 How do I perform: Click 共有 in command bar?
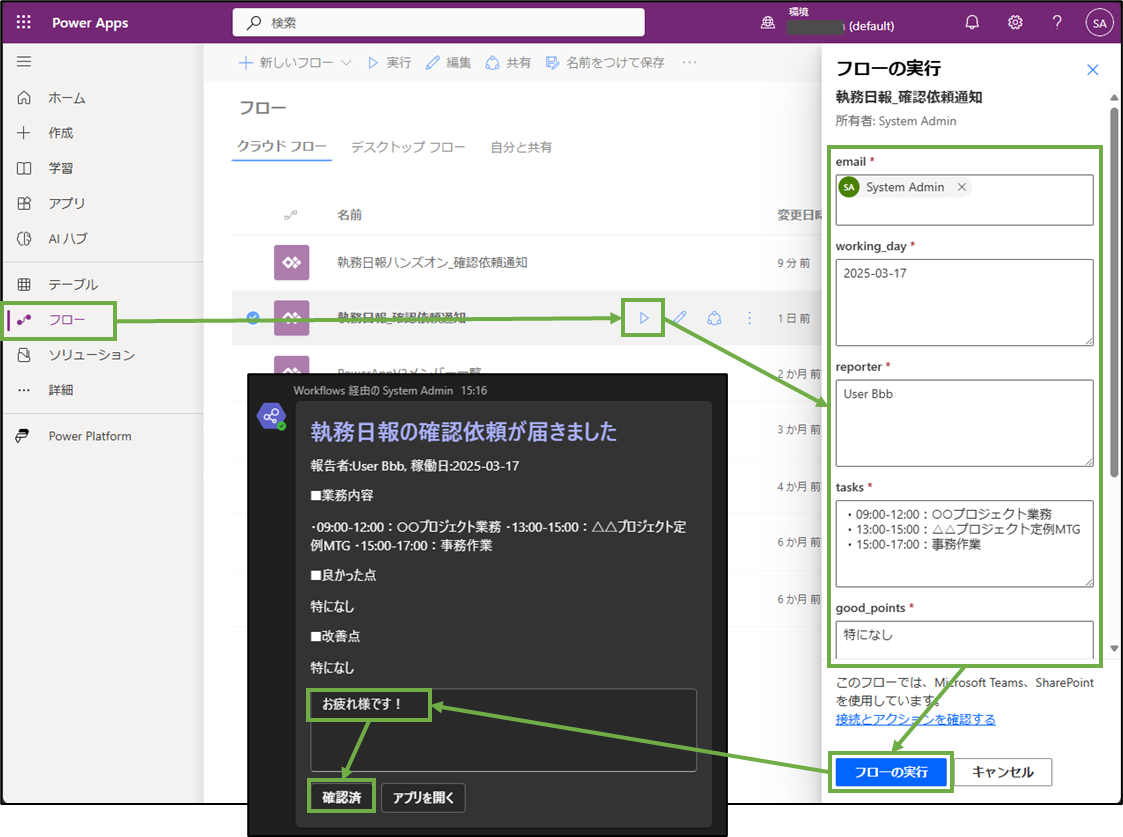click(508, 63)
